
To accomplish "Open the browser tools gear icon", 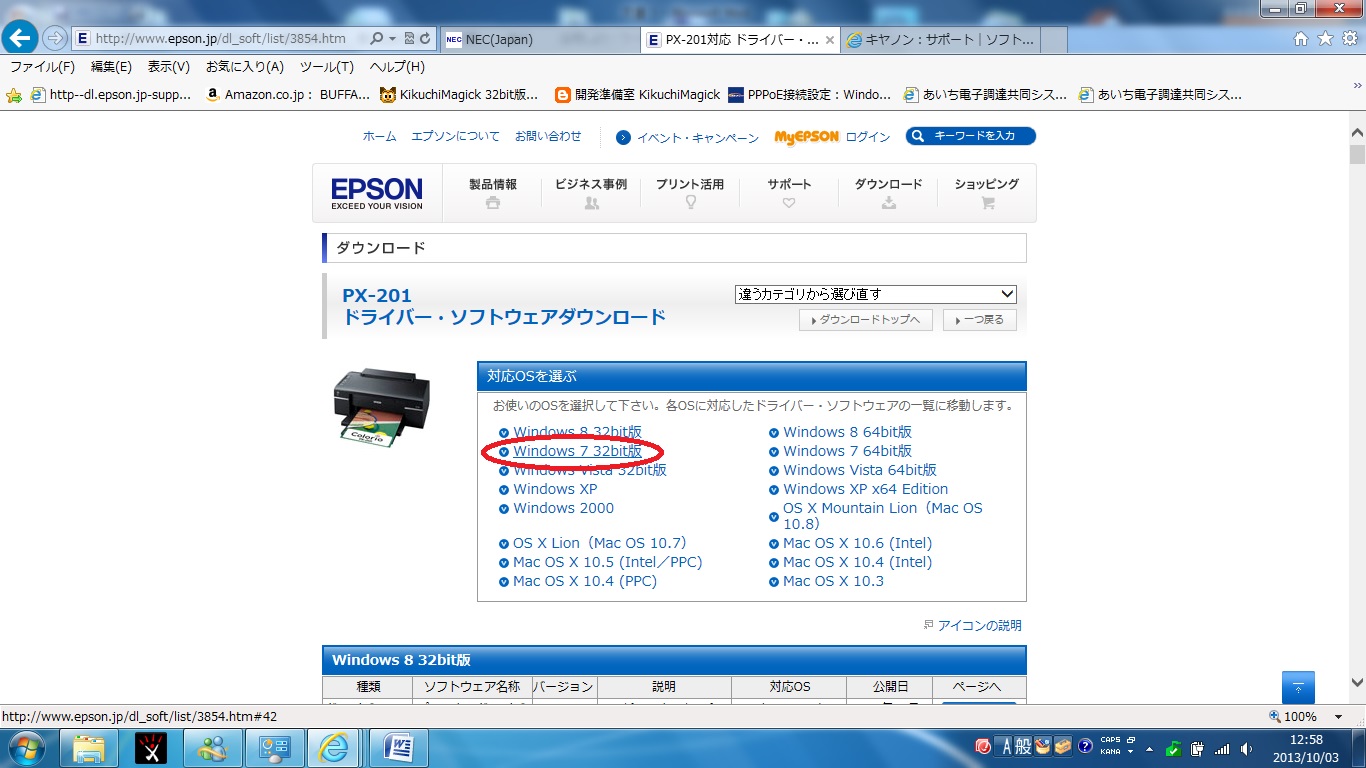I will click(1349, 39).
